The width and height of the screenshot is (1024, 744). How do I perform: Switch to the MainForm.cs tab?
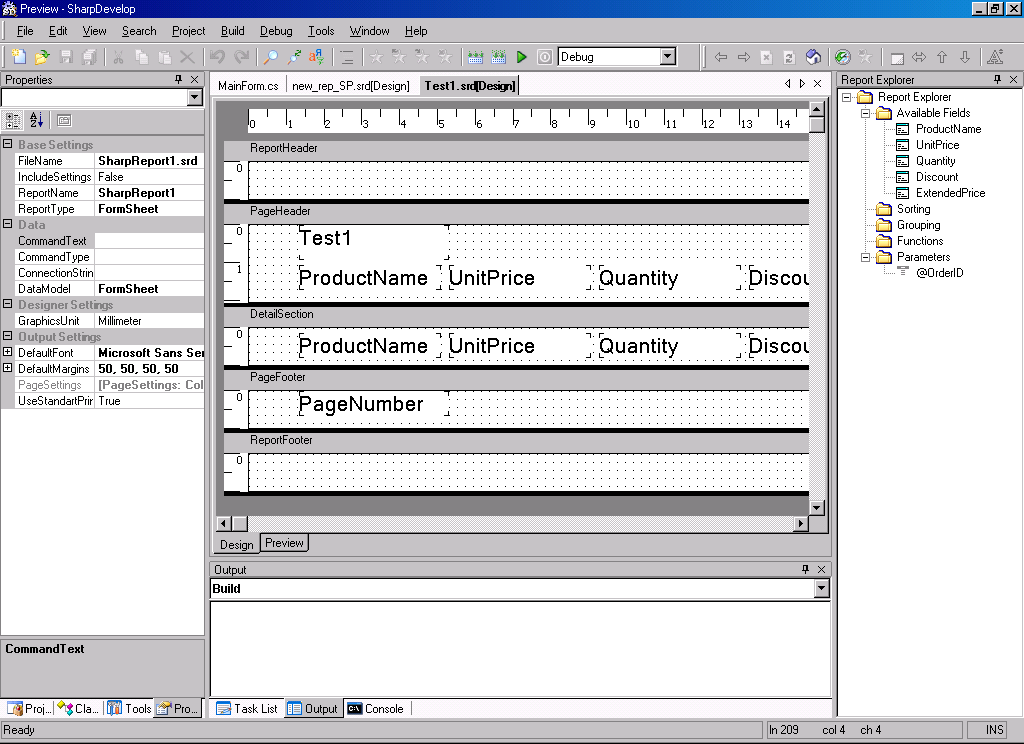(248, 86)
